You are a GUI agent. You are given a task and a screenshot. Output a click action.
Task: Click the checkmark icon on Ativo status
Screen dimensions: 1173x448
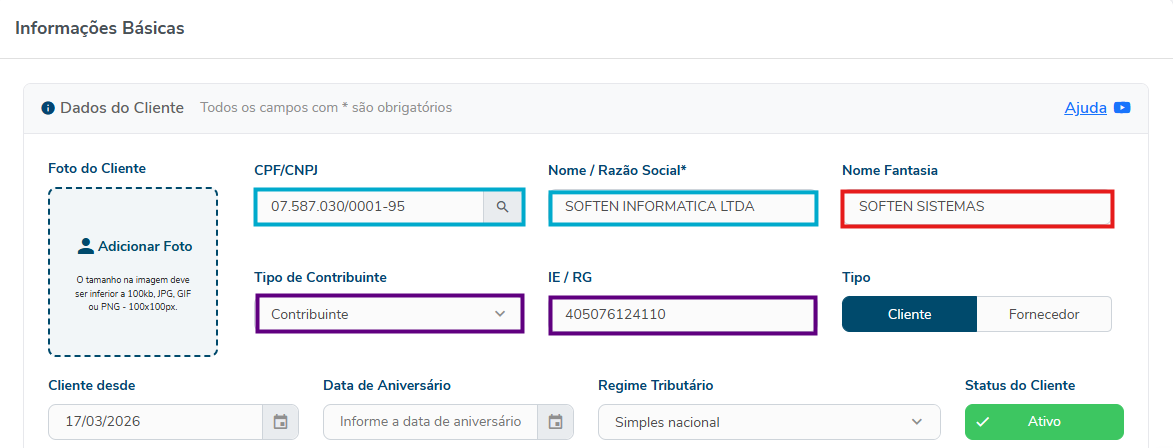pos(982,422)
